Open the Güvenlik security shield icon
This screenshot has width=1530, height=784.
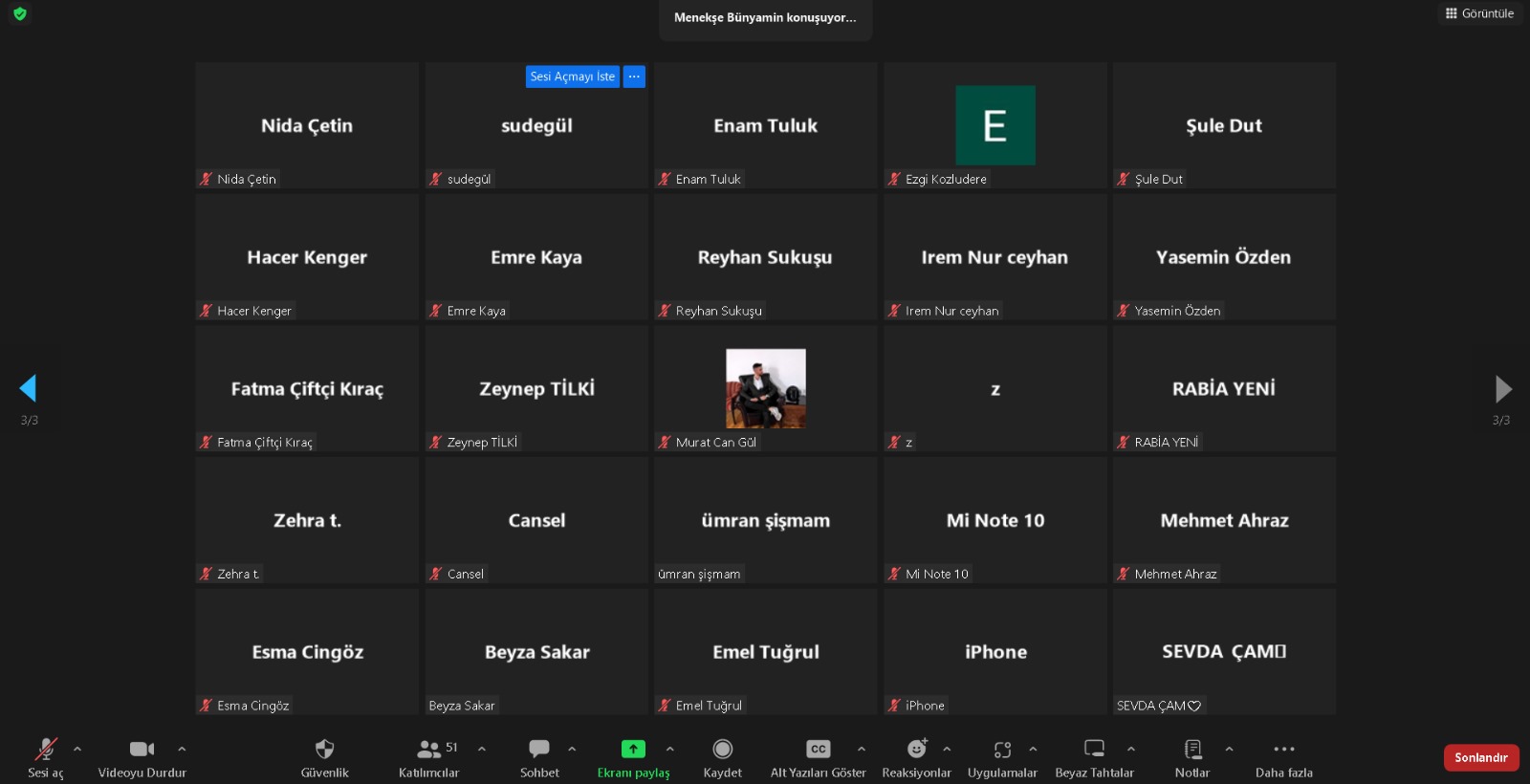[x=324, y=750]
